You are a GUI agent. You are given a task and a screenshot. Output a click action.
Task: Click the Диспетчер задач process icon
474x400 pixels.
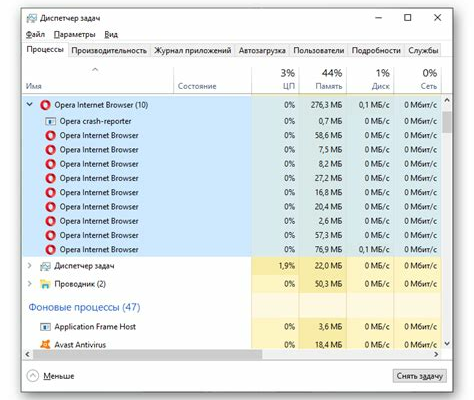(x=45, y=266)
